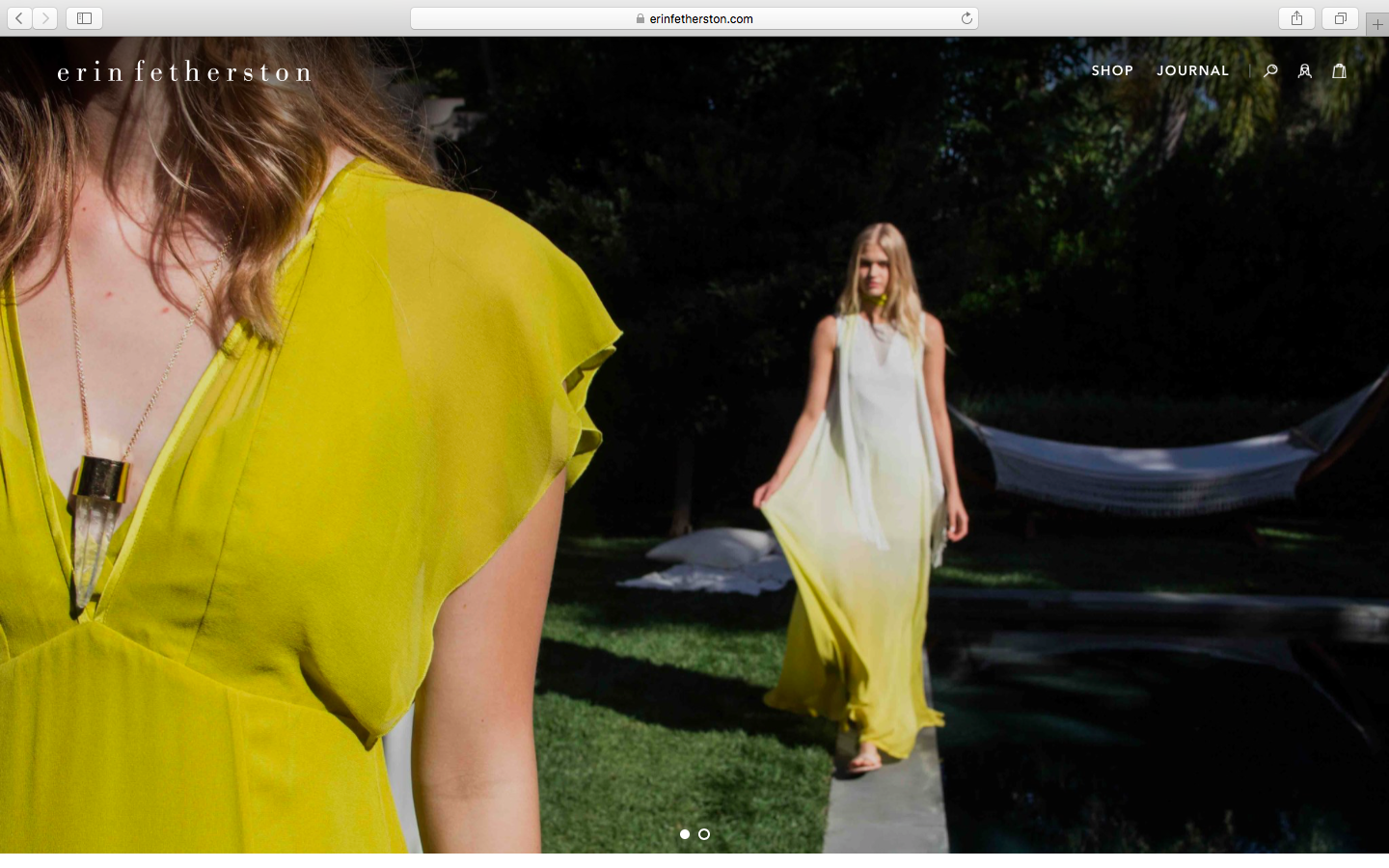1389x868 pixels.
Task: Go forward with the forward arrow
Action: coord(44,18)
